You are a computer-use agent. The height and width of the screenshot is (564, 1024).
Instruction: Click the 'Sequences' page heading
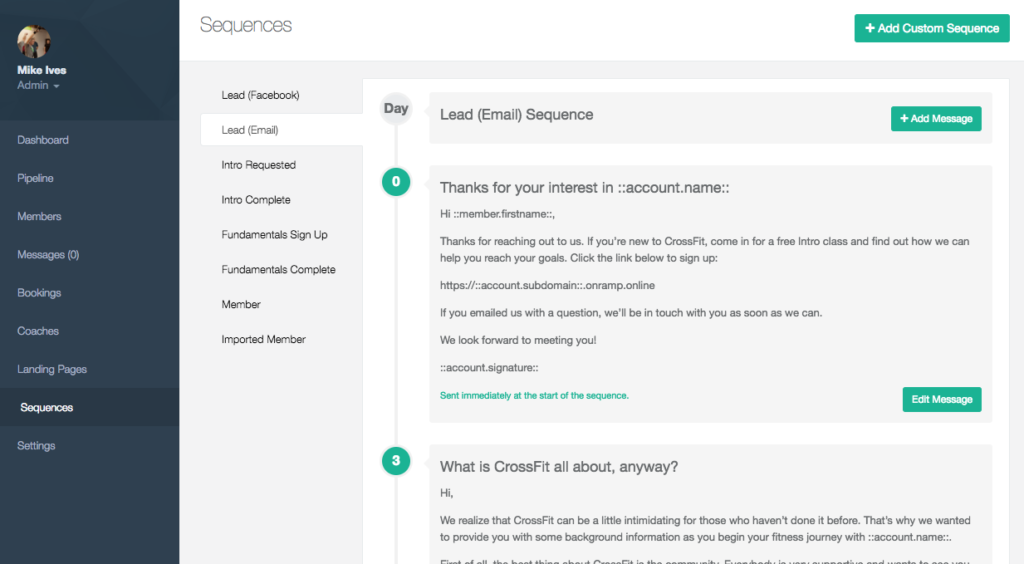[246, 25]
